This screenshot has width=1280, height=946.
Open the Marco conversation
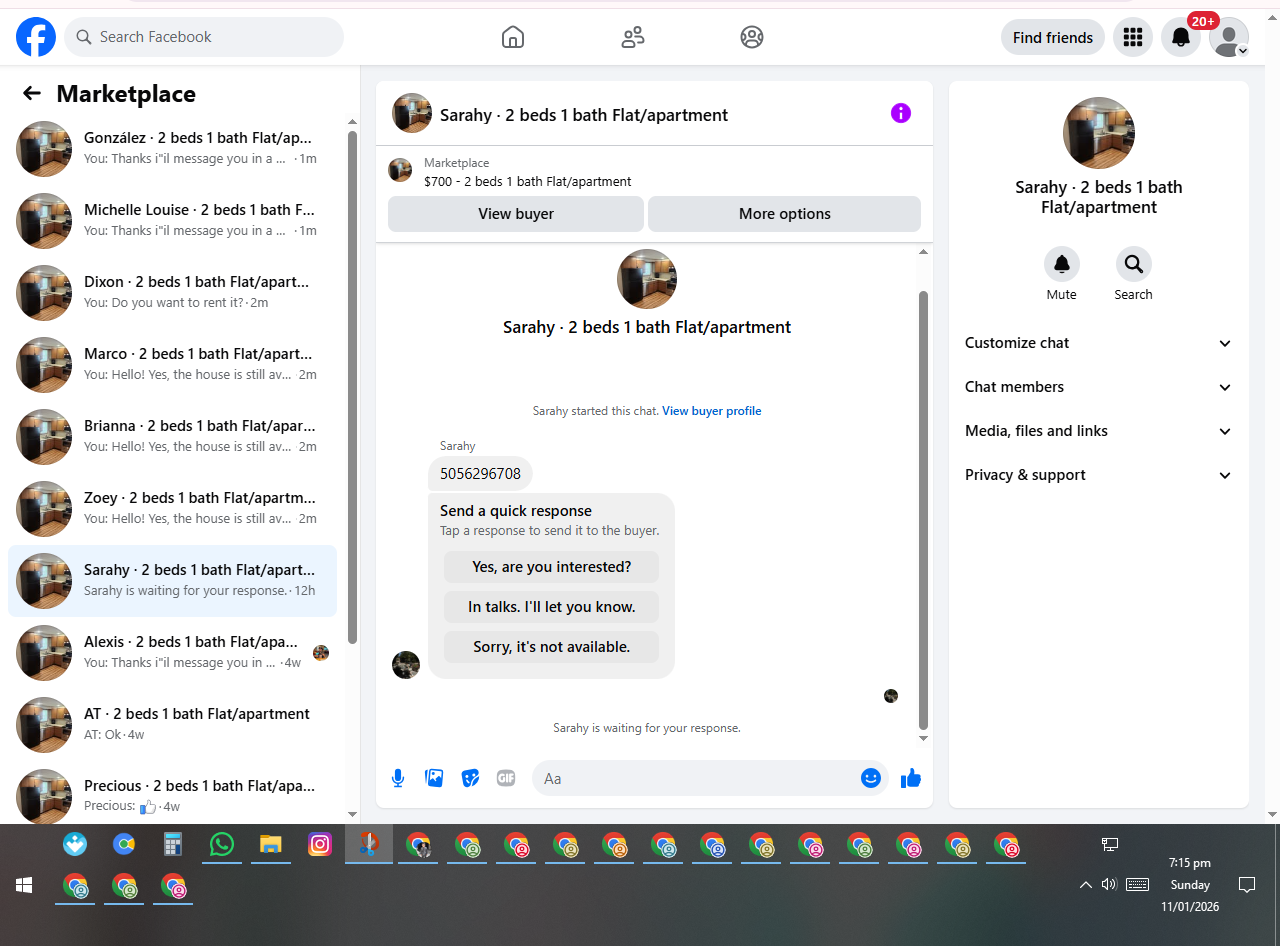pyautogui.click(x=172, y=365)
